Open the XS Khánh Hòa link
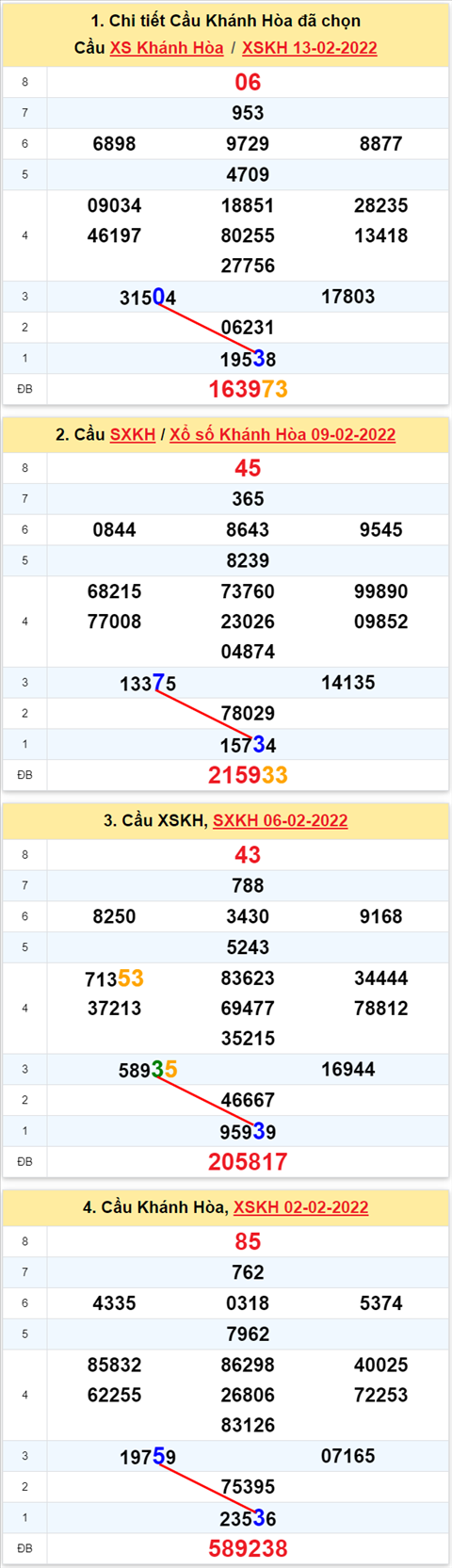Image resolution: width=452 pixels, height=1568 pixels. point(167,48)
